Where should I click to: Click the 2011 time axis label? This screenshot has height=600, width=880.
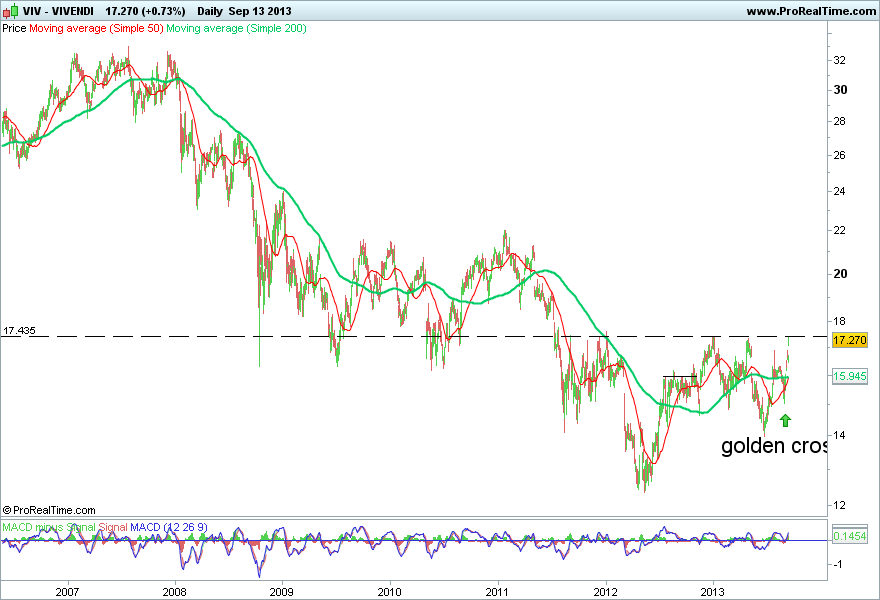[497, 592]
